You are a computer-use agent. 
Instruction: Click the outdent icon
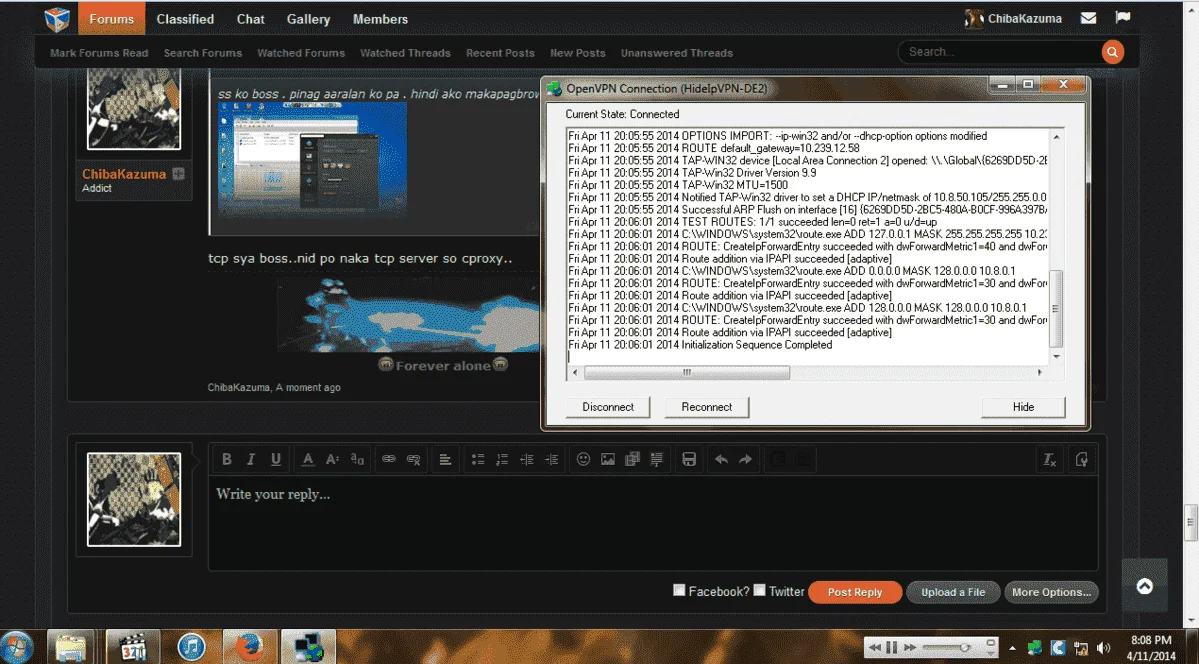(x=527, y=459)
